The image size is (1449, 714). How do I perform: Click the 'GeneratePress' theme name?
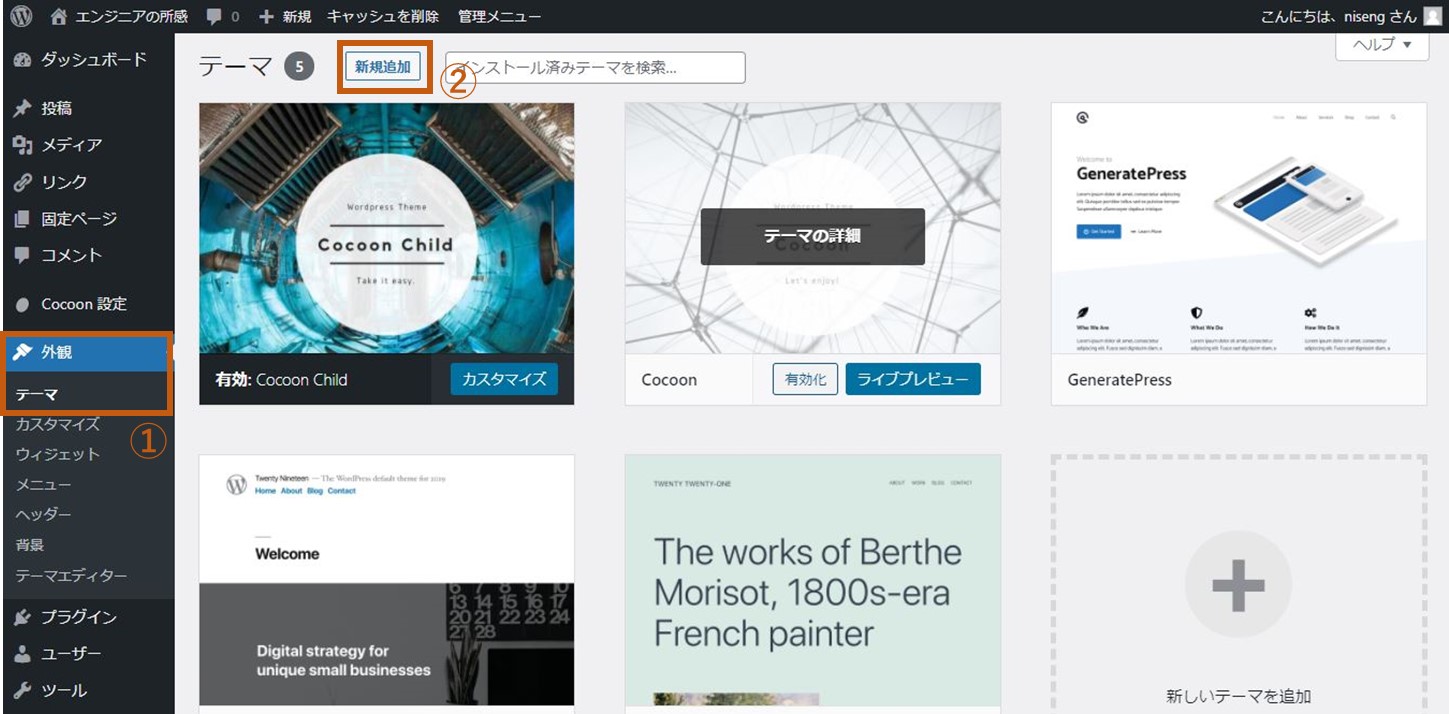click(1119, 380)
